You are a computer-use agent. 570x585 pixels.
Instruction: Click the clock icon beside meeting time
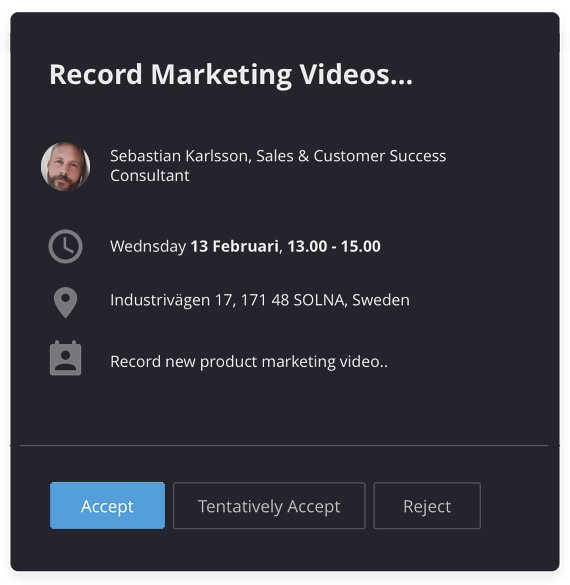click(x=65, y=246)
